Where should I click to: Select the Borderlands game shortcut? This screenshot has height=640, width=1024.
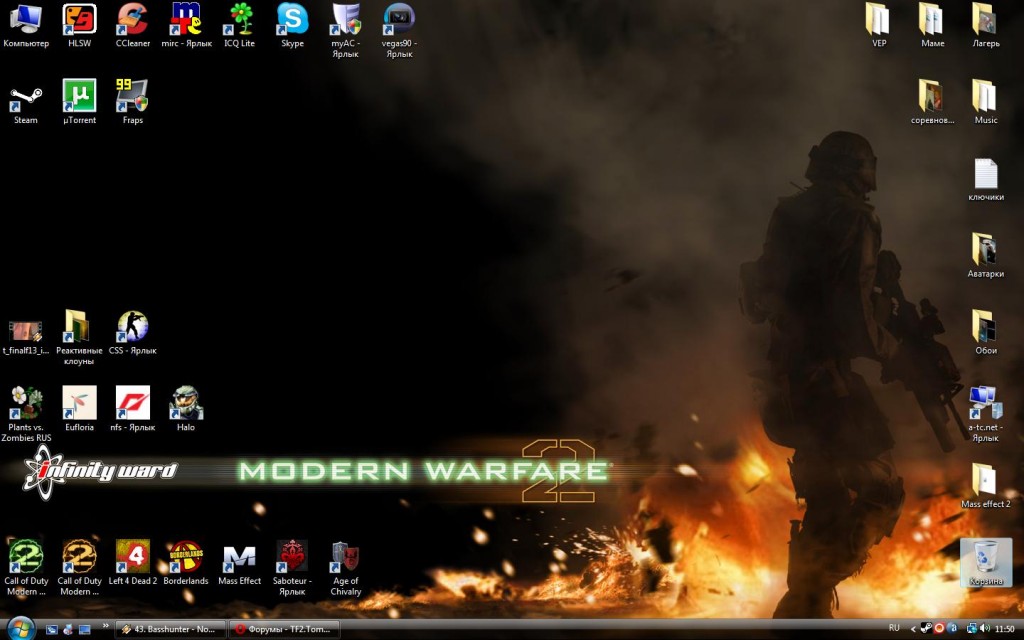(185, 557)
